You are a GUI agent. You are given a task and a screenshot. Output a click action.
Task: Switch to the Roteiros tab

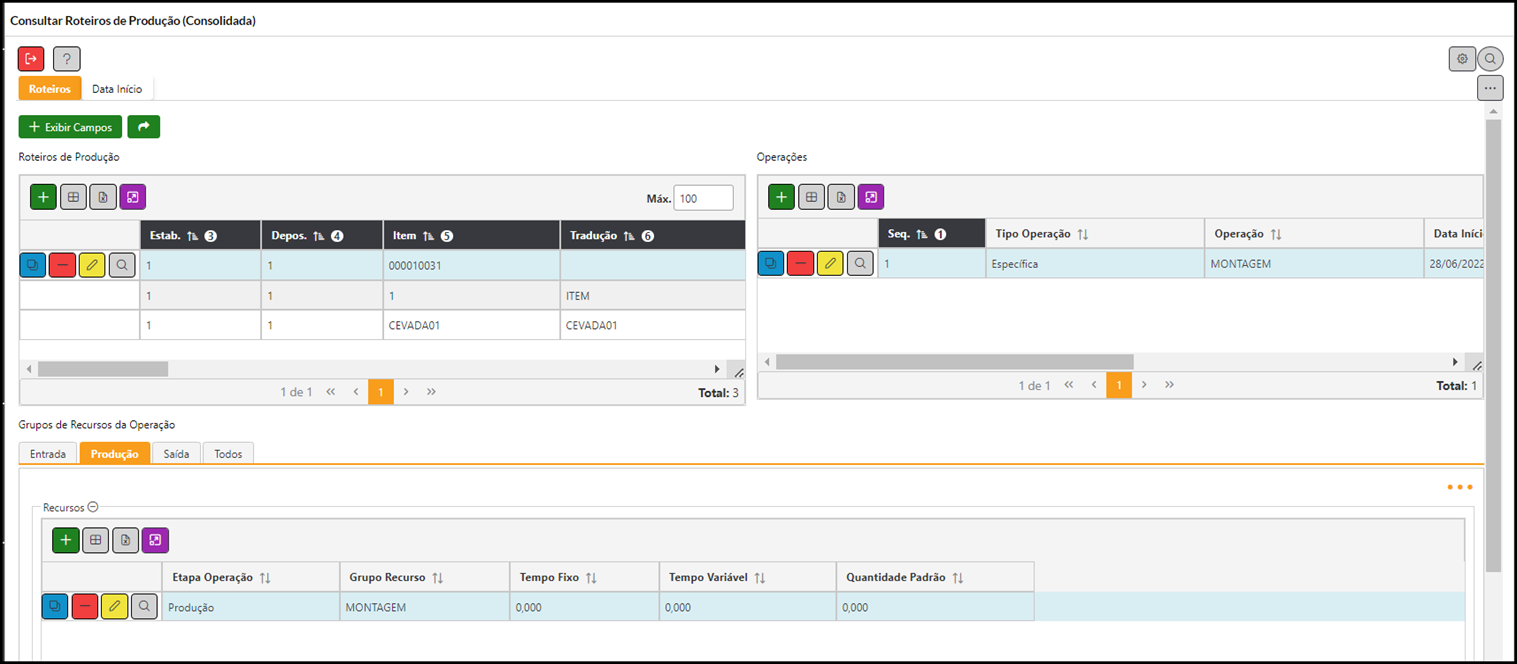coord(50,89)
